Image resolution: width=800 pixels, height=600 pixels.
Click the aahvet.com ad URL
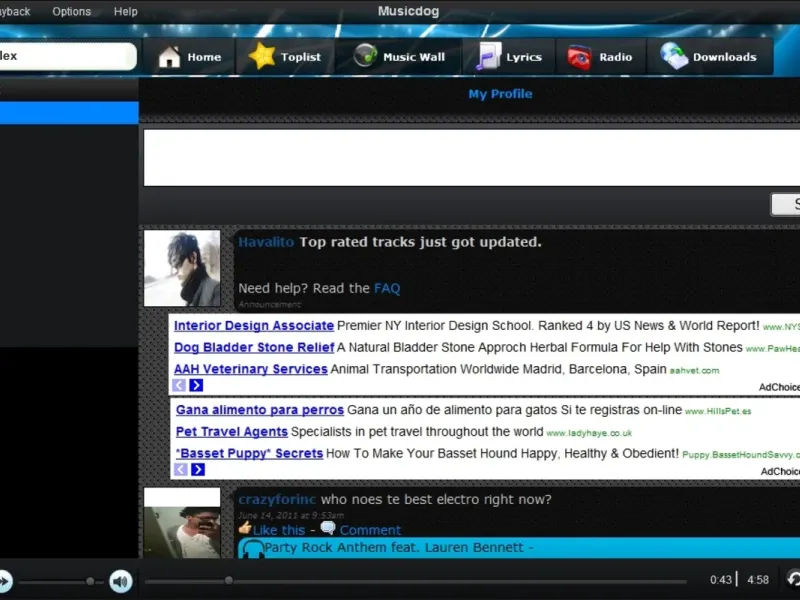pyautogui.click(x=694, y=370)
